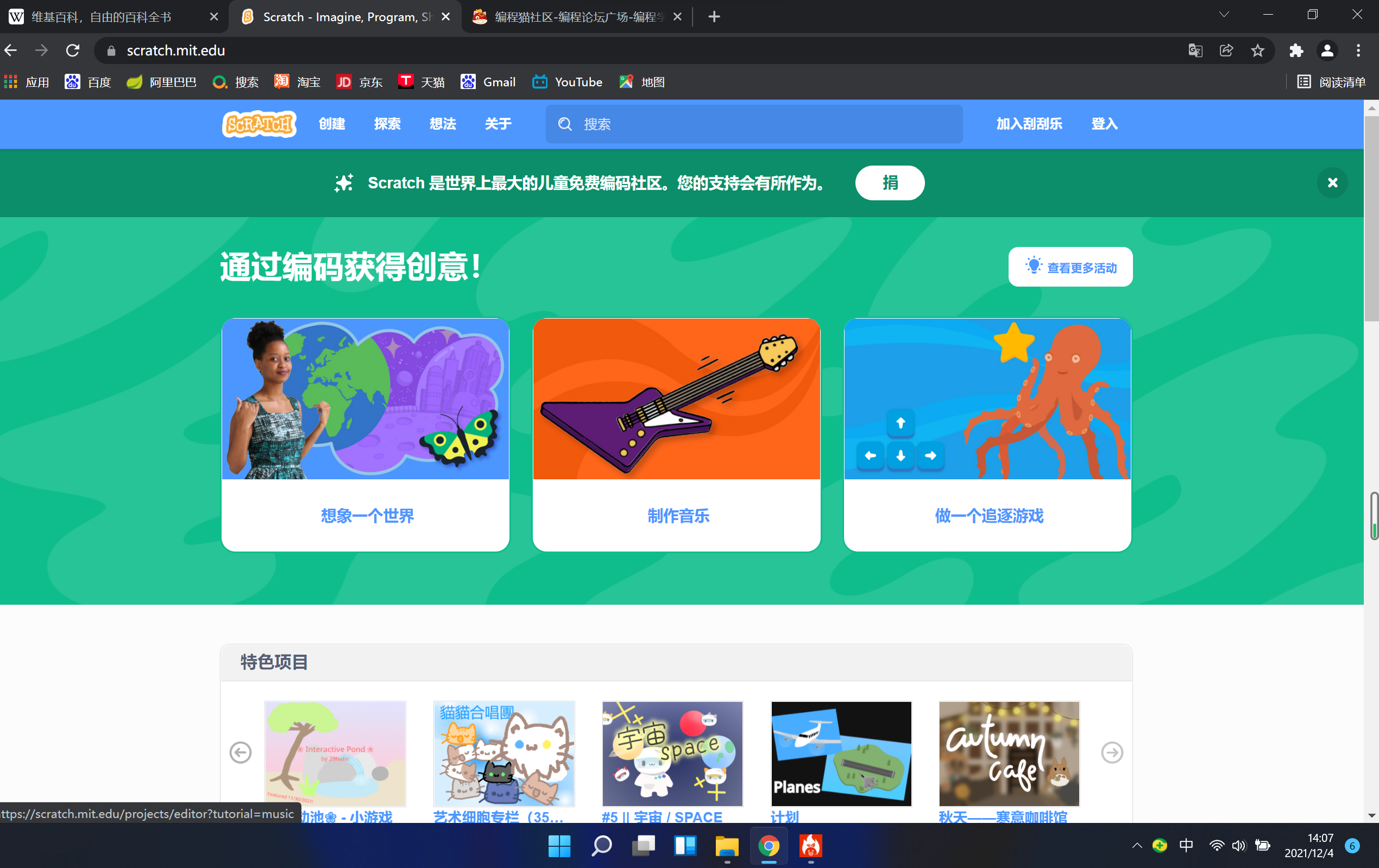The height and width of the screenshot is (868, 1379).
Task: Open the volume speaker tray icon
Action: click(1239, 846)
